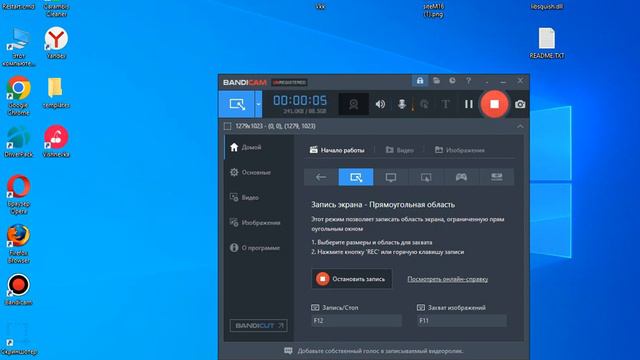
Task: Click UNREGISTERED badge in title bar
Action: pyautogui.click(x=289, y=82)
